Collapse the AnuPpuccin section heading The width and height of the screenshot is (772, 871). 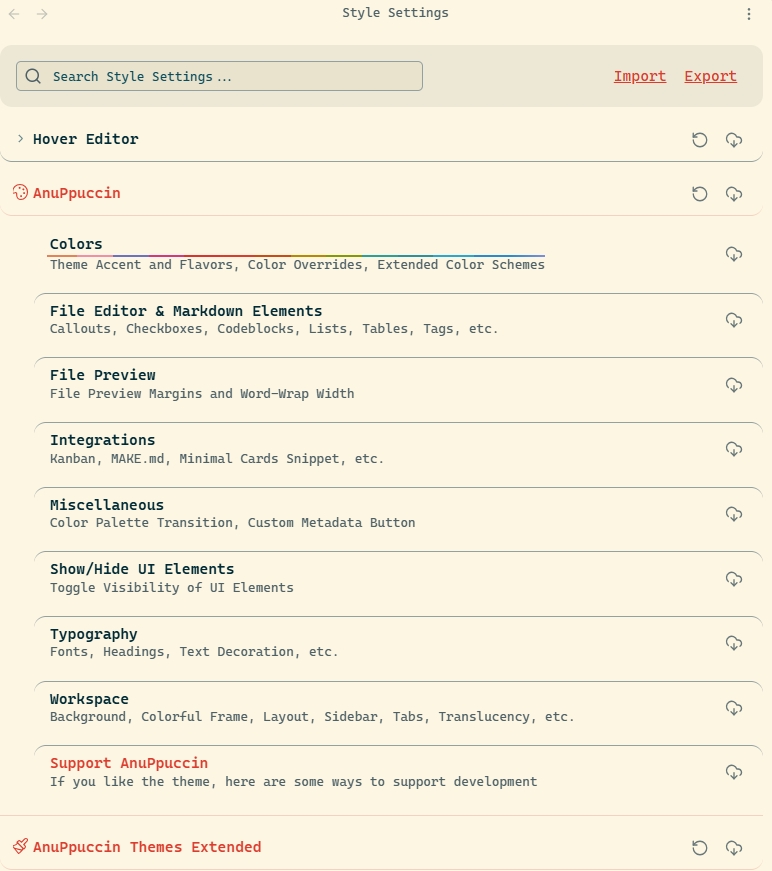(77, 193)
